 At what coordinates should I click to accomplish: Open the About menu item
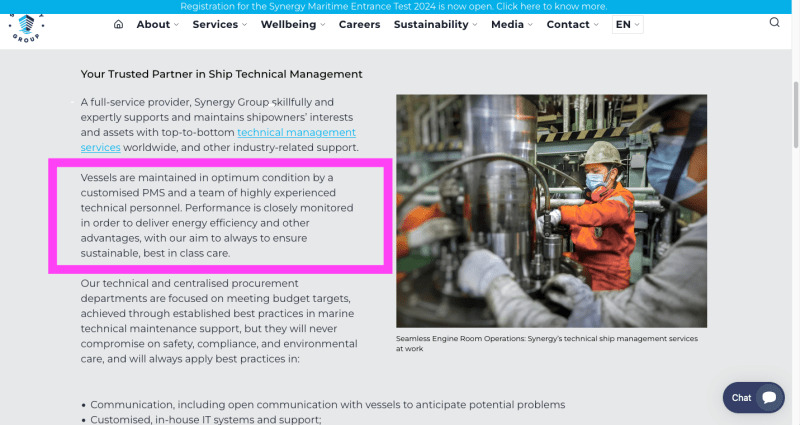153,24
